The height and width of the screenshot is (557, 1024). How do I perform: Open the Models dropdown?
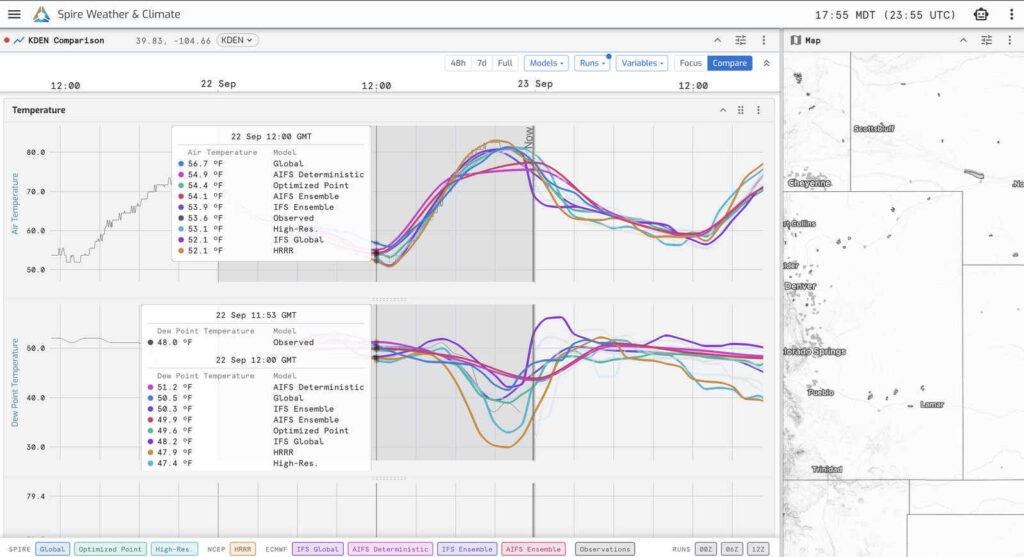546,63
